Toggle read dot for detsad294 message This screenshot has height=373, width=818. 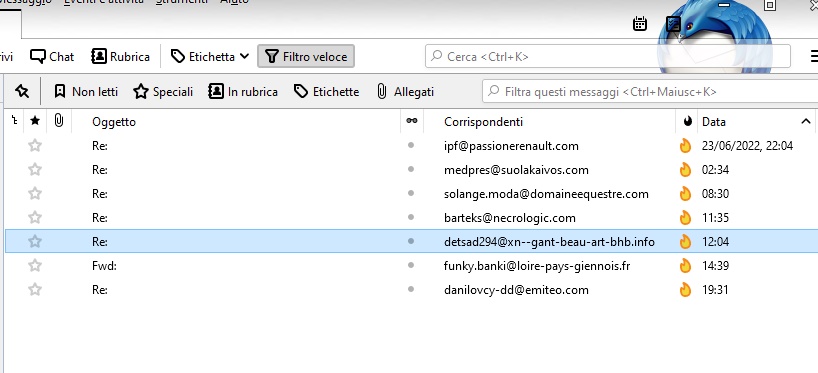point(411,241)
